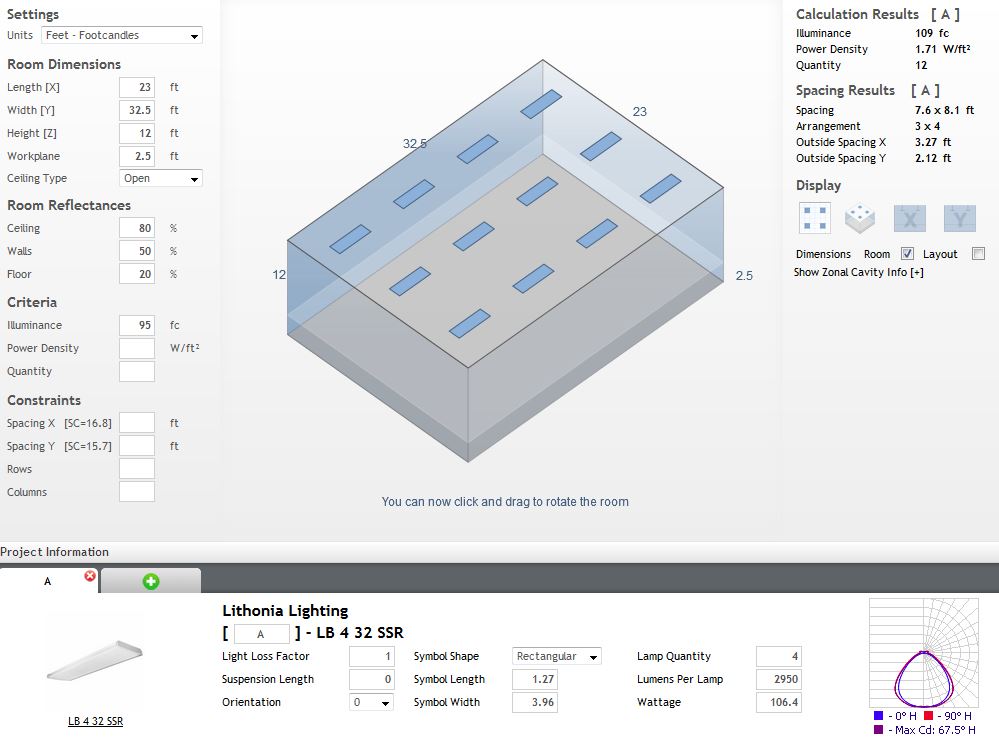
Task: Add a new luminaire with green plus
Action: tap(151, 581)
